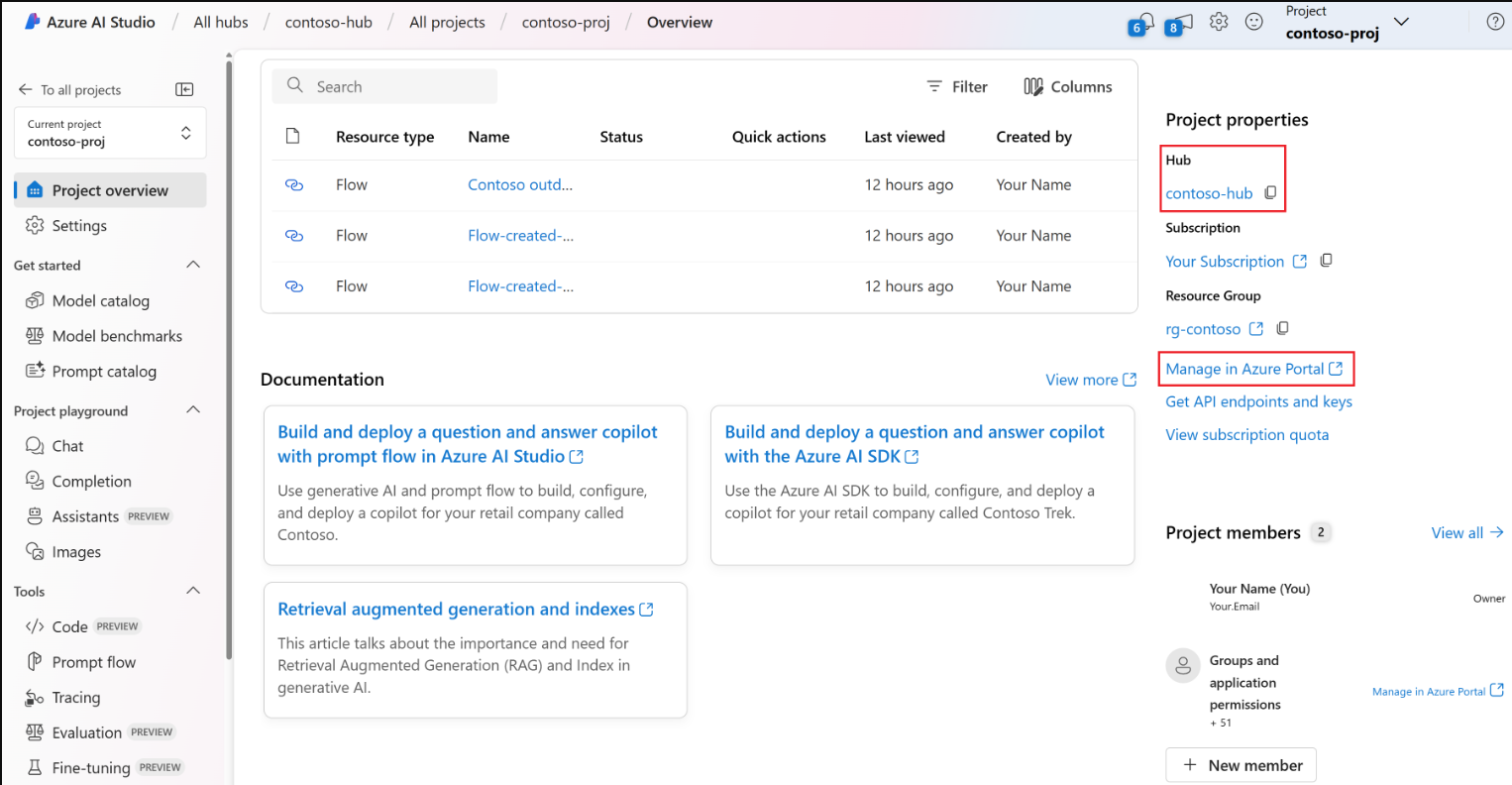Click the file icon in table header

pyautogui.click(x=292, y=136)
